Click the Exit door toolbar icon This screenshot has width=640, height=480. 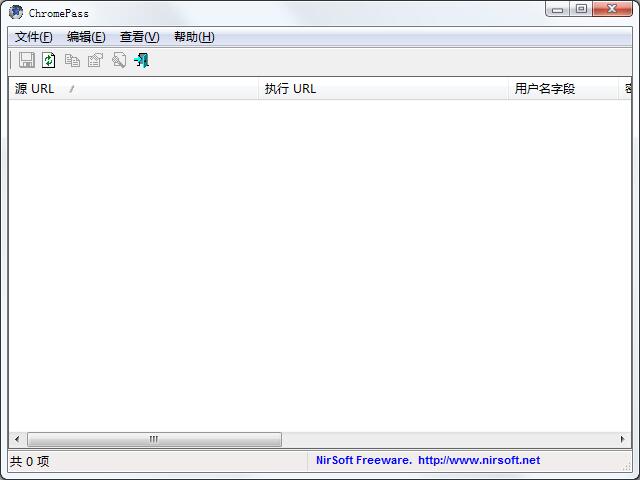[141, 60]
